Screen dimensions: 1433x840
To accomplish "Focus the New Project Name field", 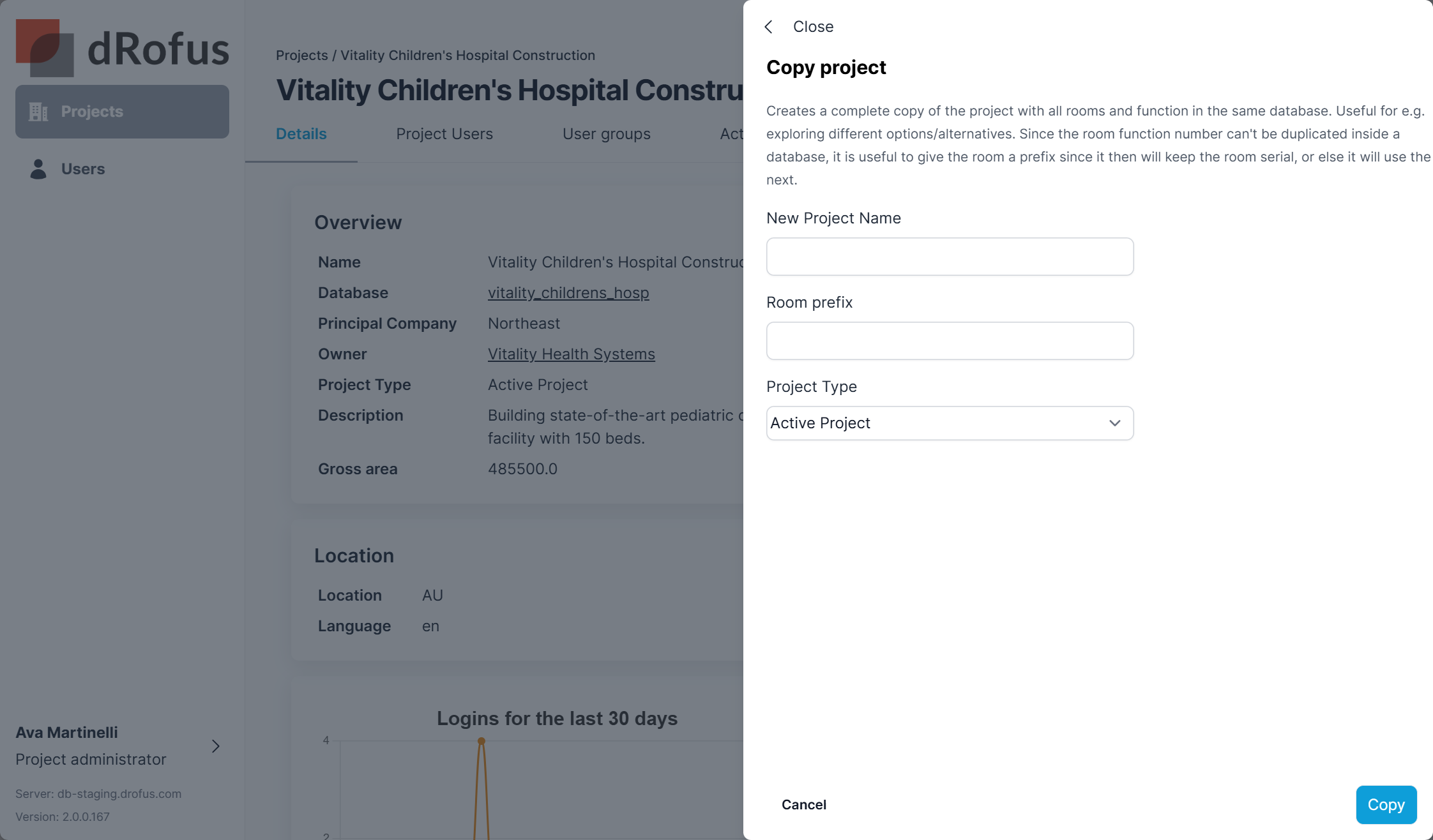I will pos(950,257).
